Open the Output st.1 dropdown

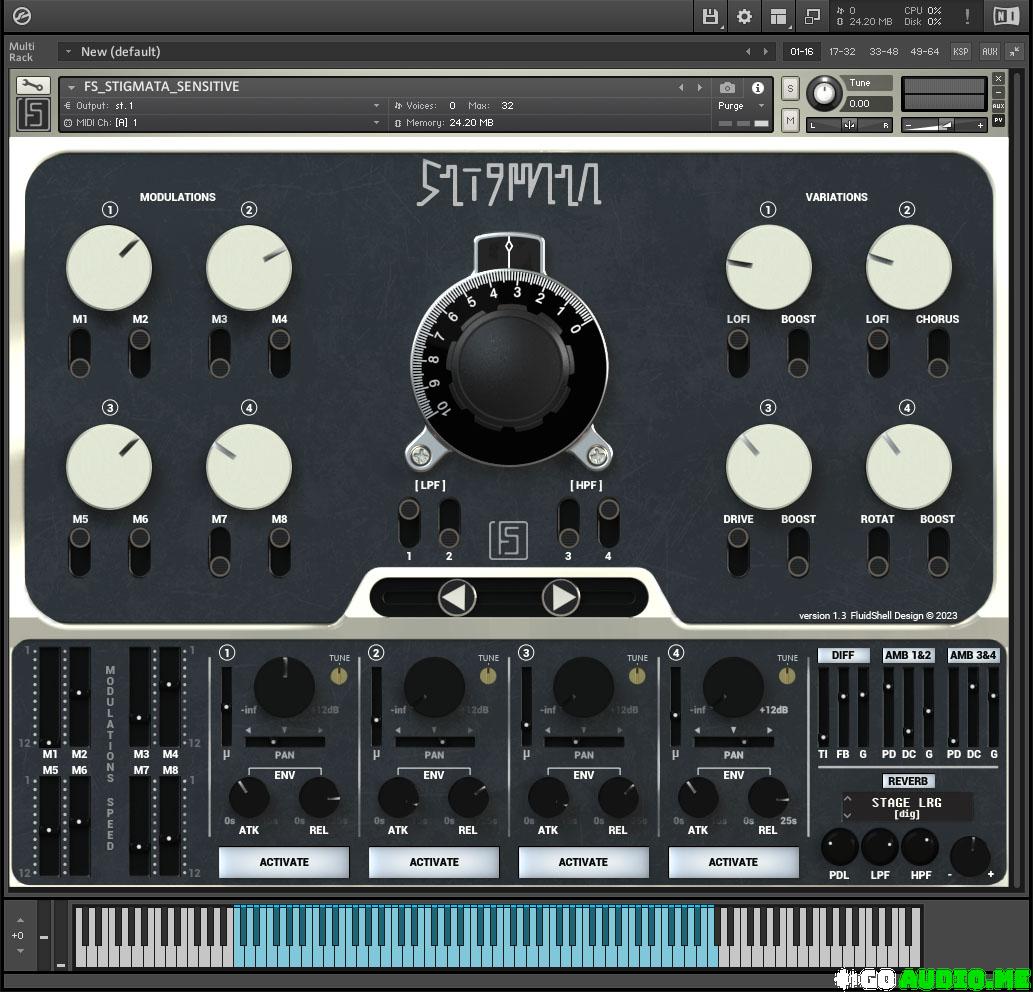pos(376,105)
